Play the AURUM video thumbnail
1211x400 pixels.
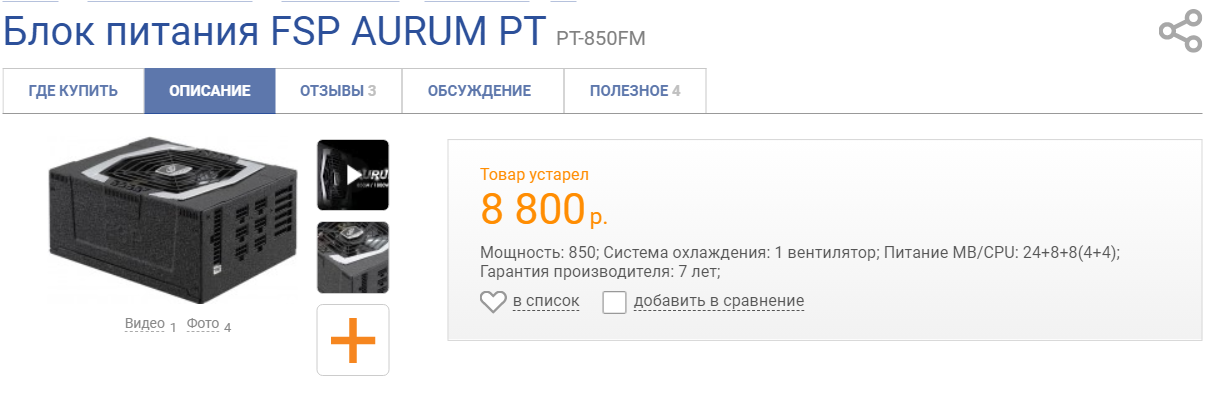[x=353, y=175]
